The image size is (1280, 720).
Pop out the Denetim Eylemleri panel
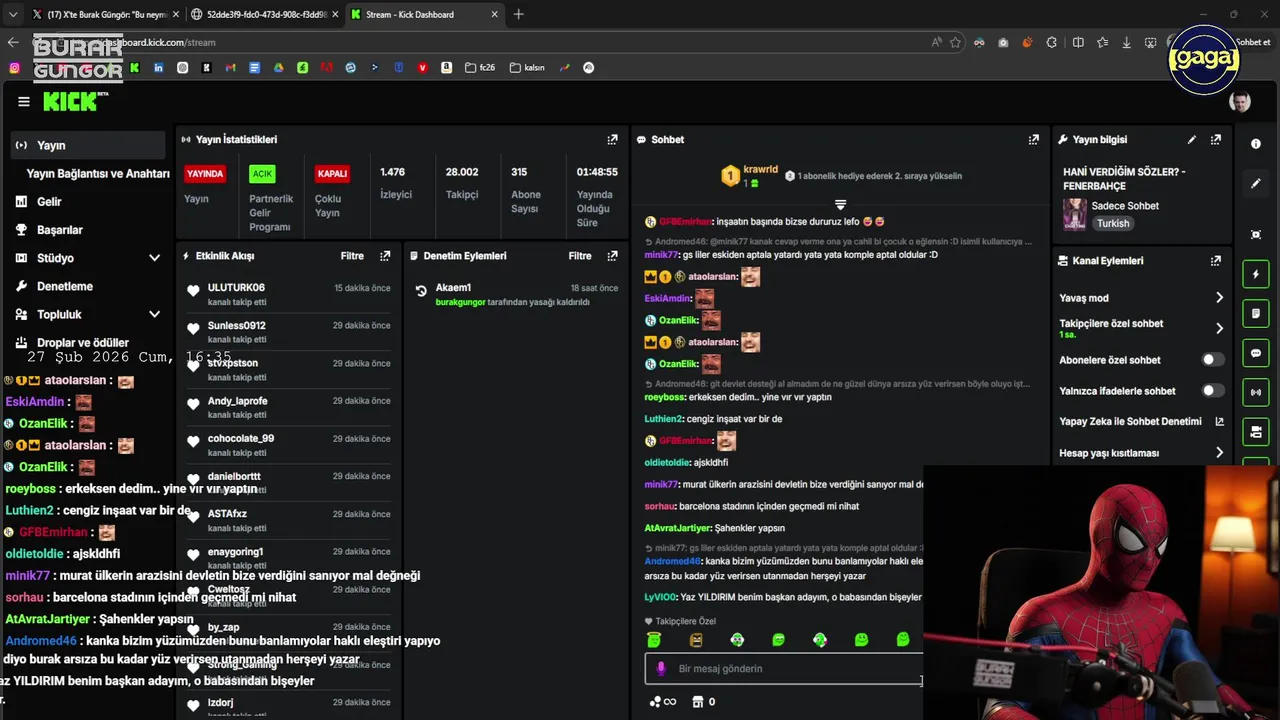612,256
